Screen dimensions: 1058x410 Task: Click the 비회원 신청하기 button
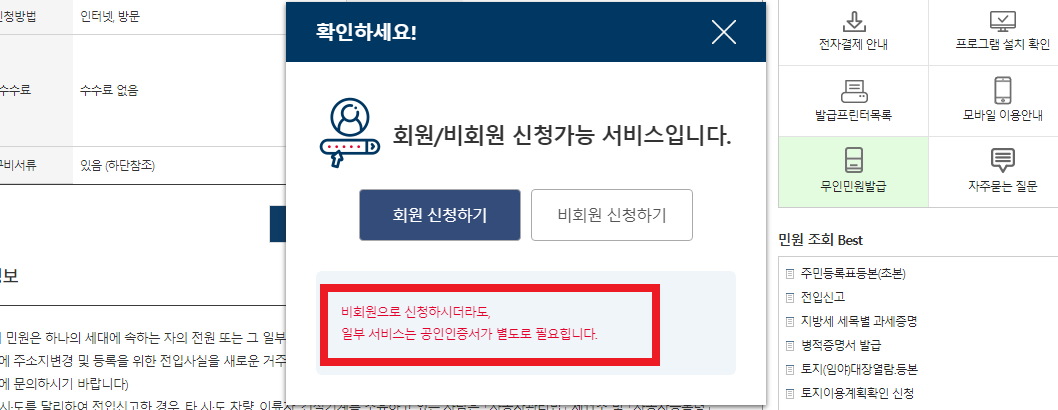coord(612,215)
